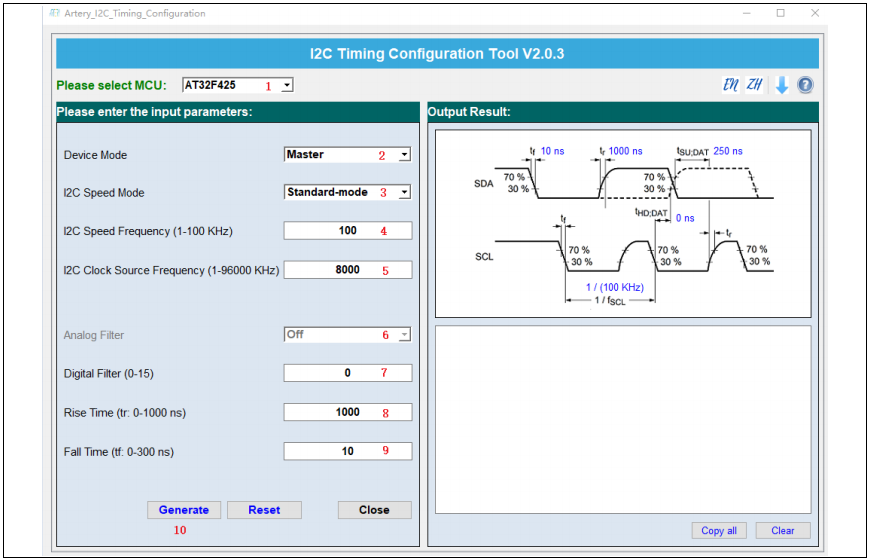Switch language to Chinese with ZH icon
Image resolution: width=869 pixels, height=560 pixels.
click(x=755, y=85)
